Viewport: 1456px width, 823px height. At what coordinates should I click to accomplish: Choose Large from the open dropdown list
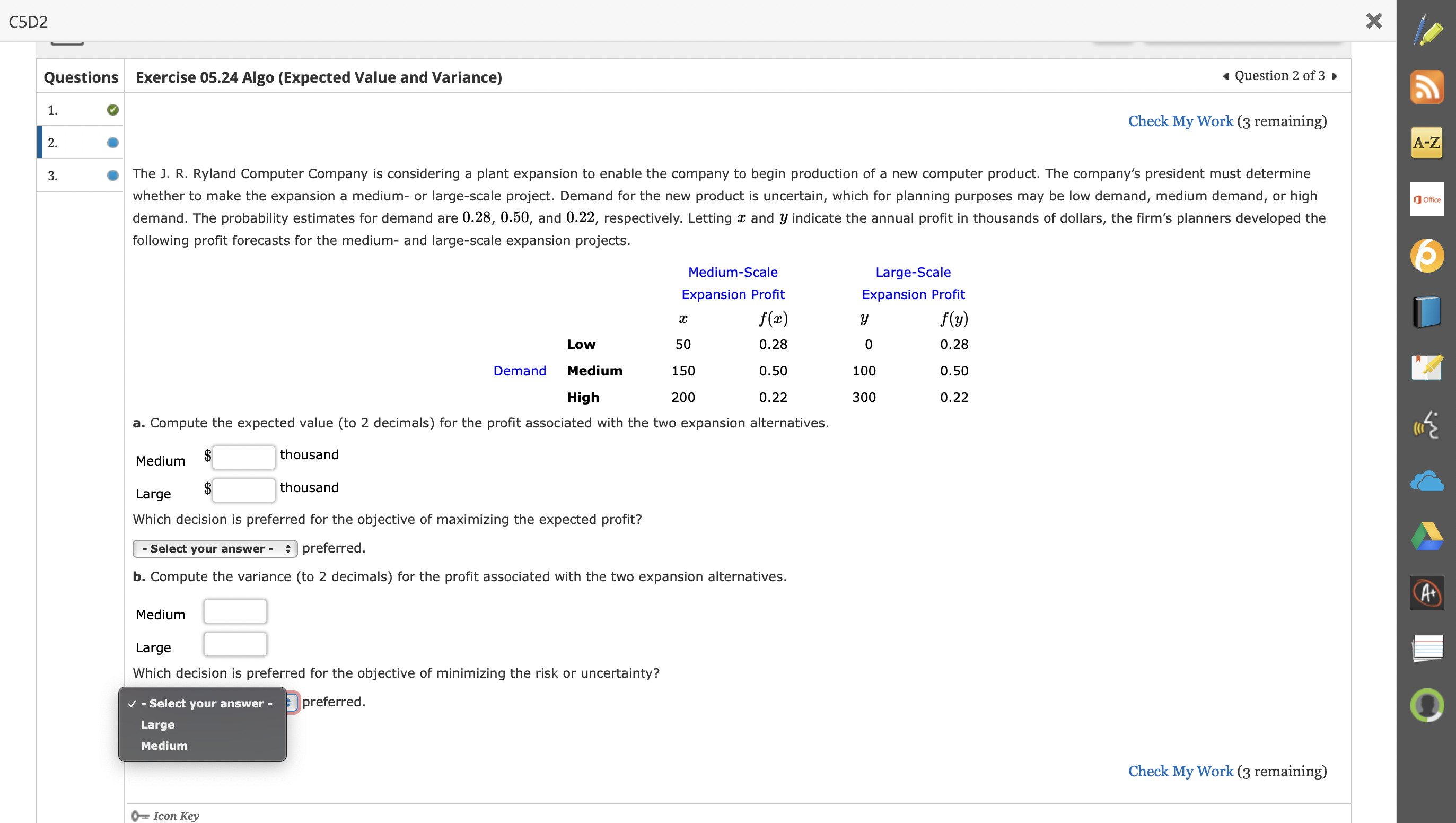(157, 725)
